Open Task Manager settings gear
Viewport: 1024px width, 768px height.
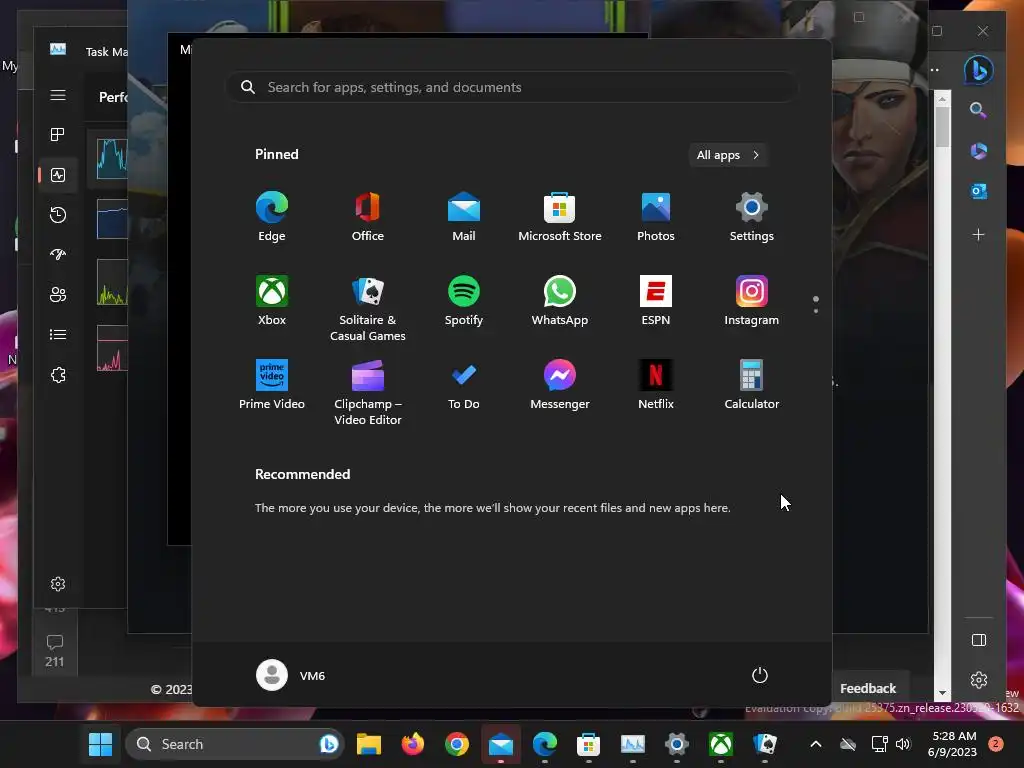58,584
